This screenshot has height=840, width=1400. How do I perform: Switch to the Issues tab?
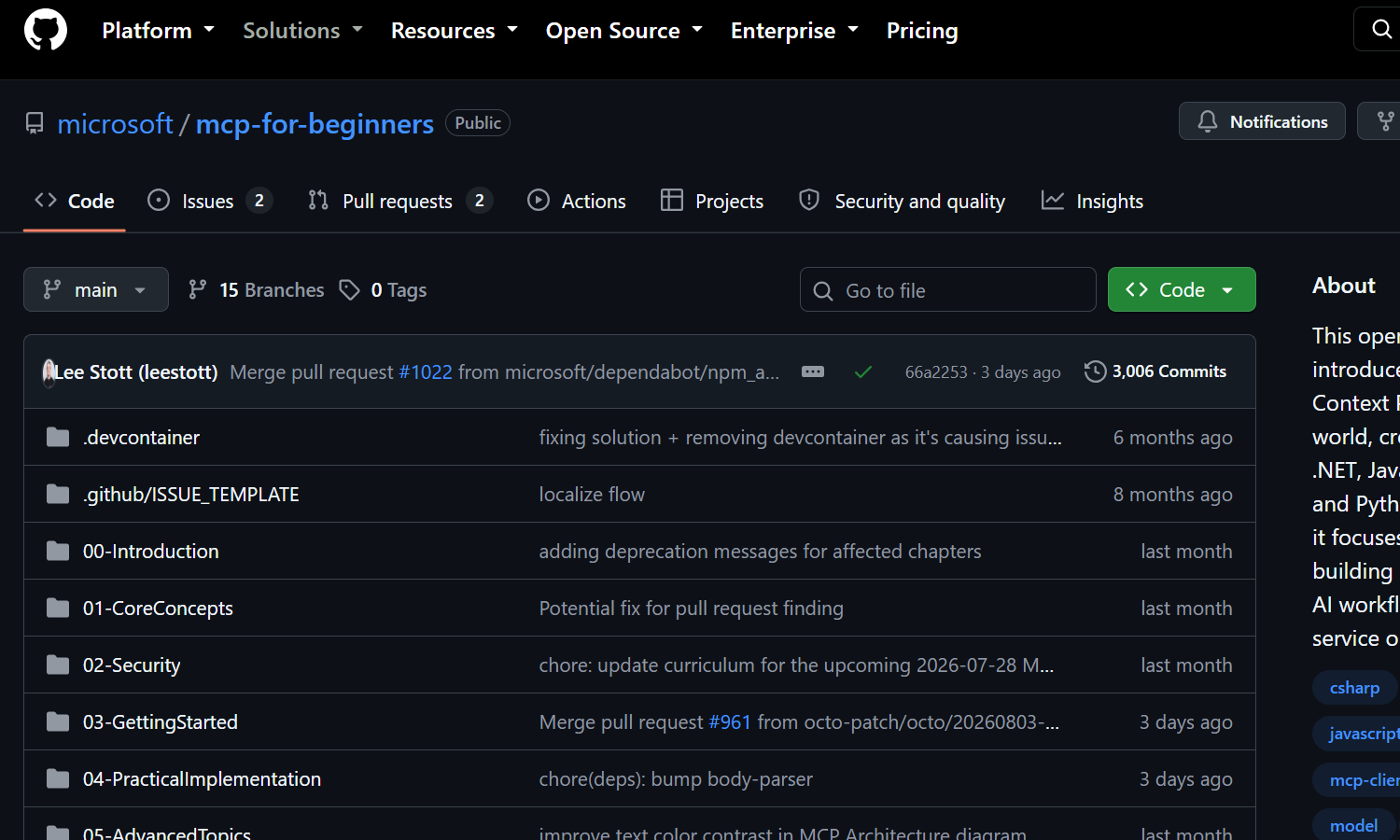coord(209,201)
